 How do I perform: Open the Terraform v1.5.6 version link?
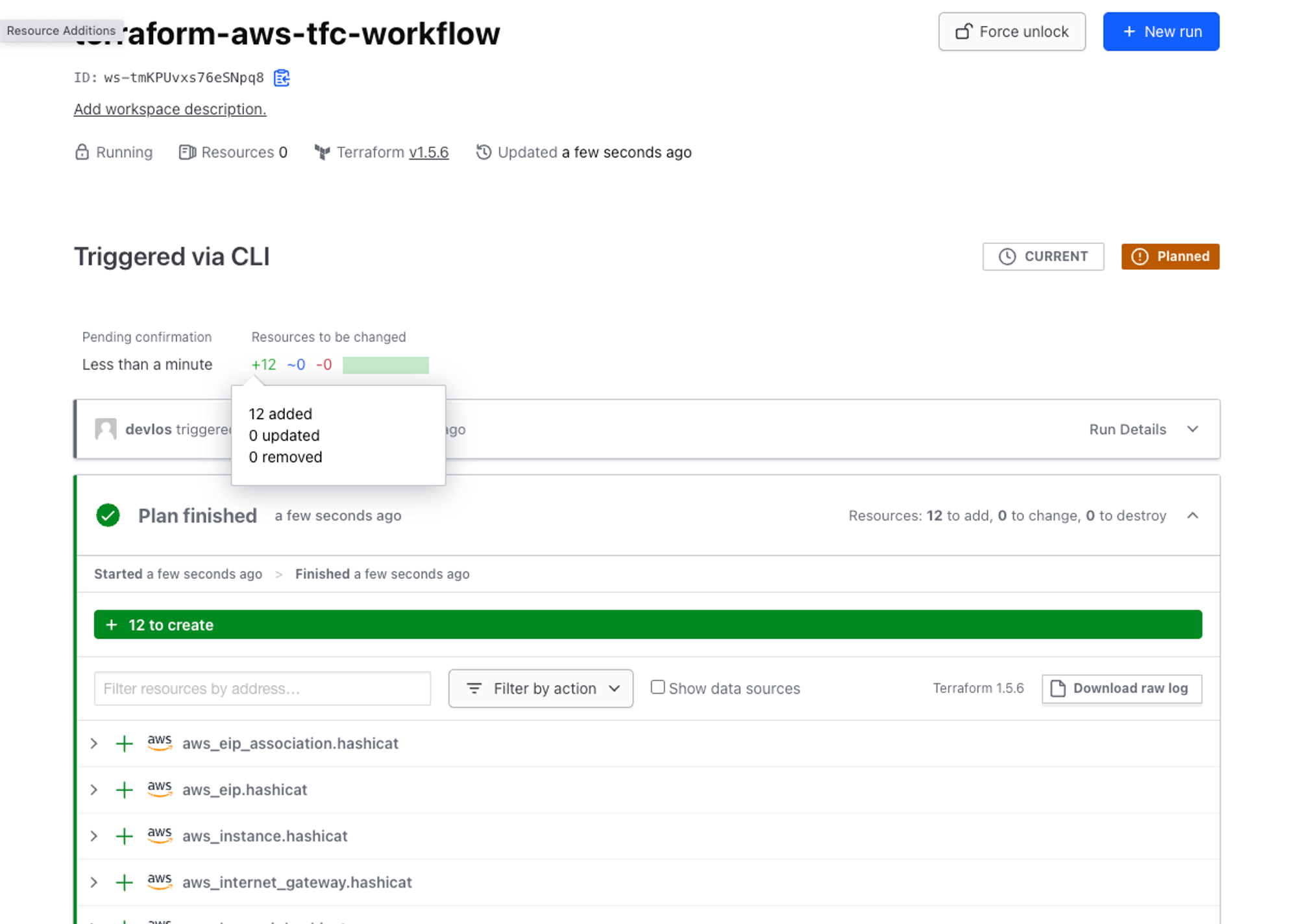[x=428, y=152]
